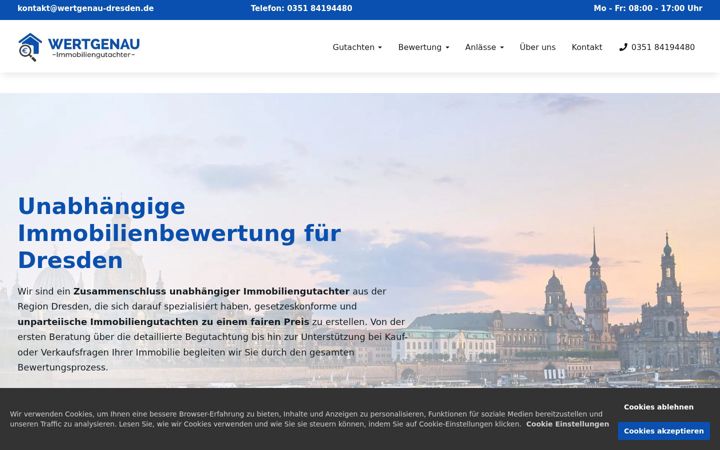Open the Über uns page
This screenshot has width=720, height=450.
click(x=537, y=47)
